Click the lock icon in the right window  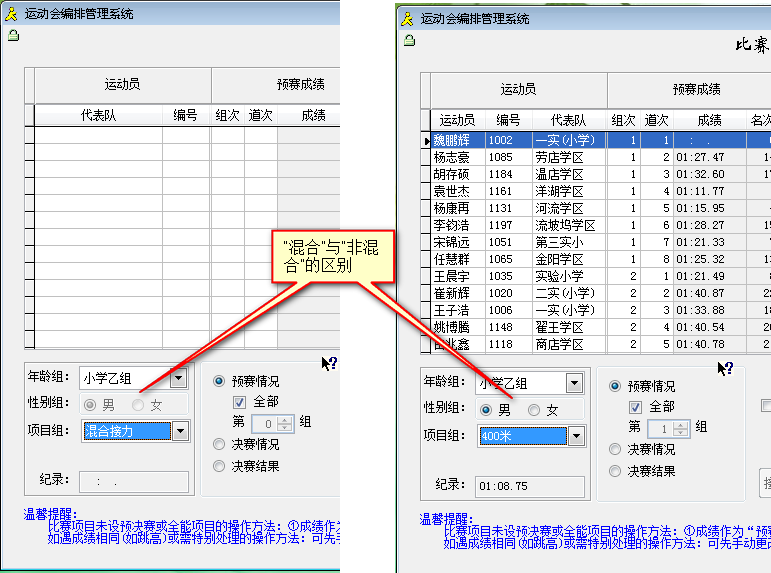coord(409,41)
